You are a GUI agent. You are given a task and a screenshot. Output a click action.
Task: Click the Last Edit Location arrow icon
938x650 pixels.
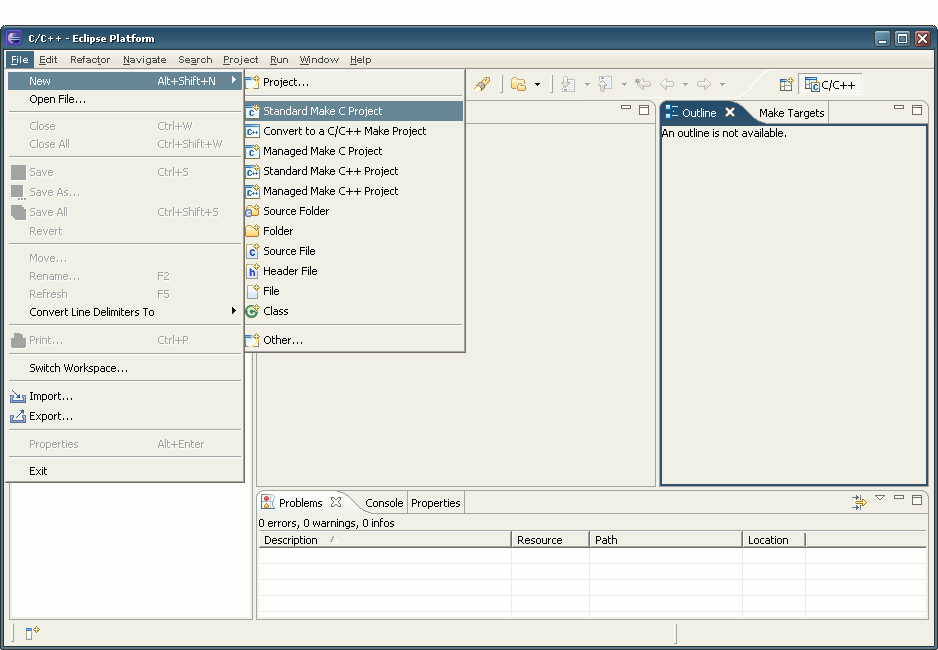pos(643,84)
